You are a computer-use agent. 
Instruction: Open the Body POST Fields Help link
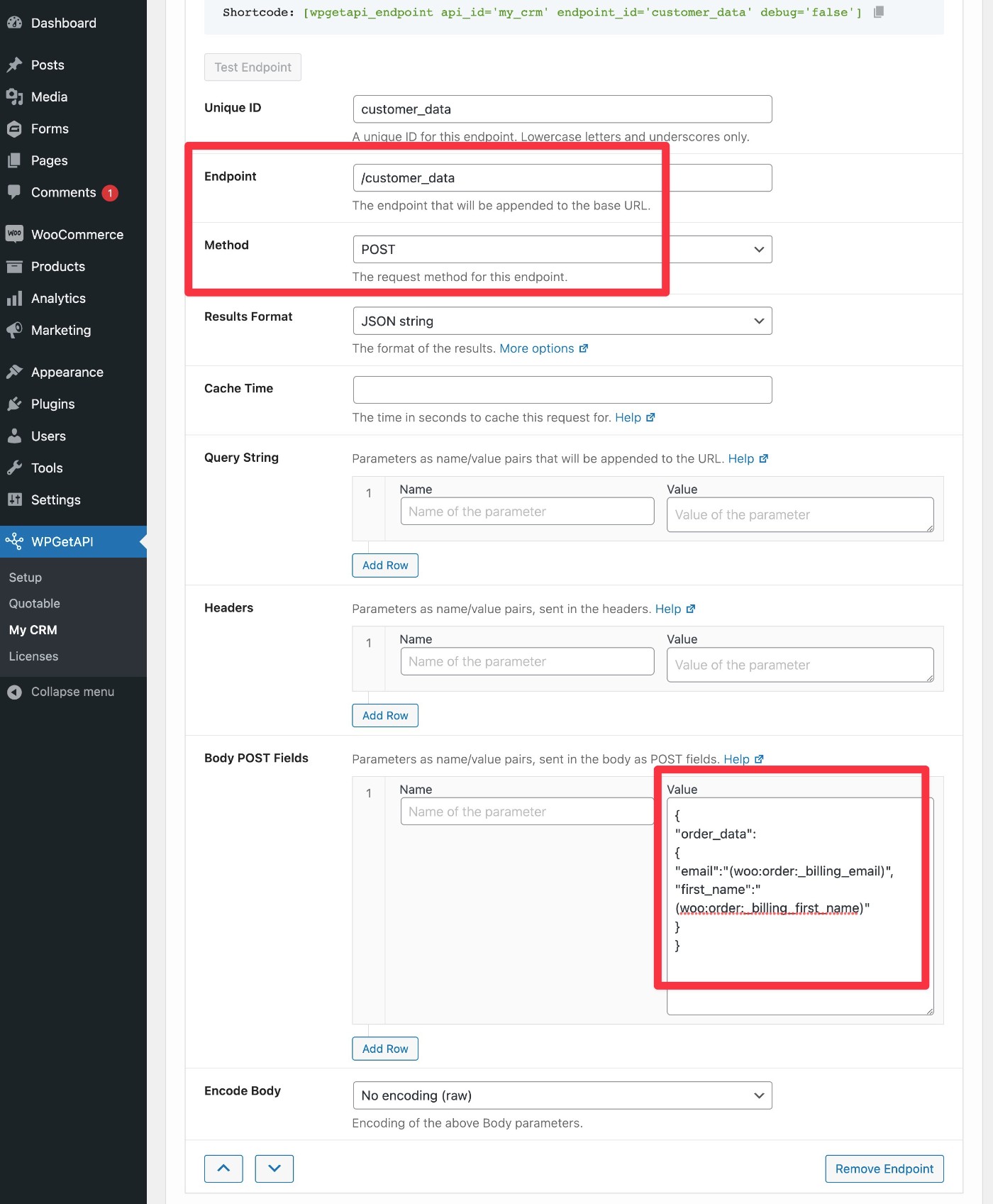[743, 759]
